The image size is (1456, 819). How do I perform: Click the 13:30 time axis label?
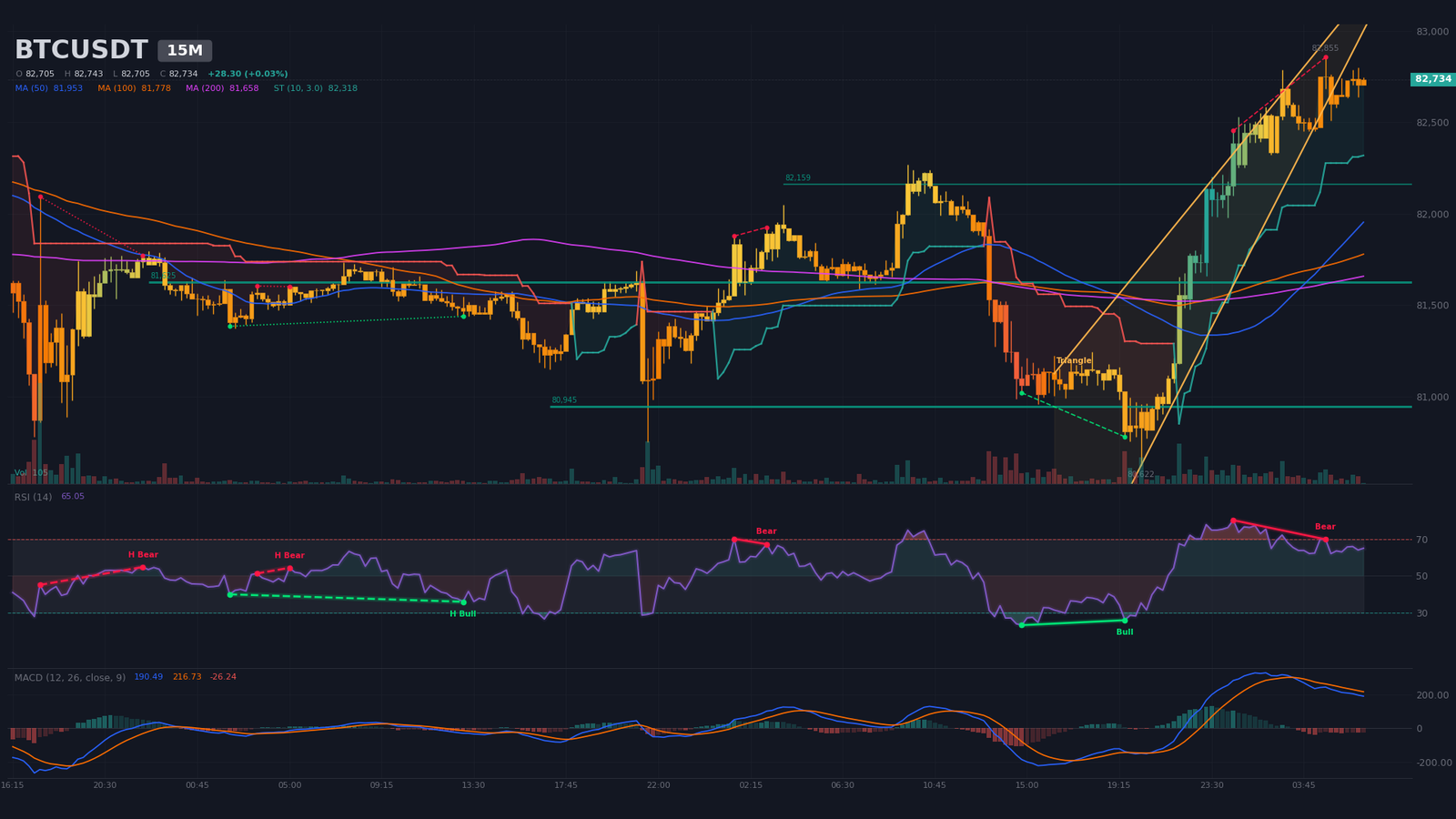(x=473, y=785)
